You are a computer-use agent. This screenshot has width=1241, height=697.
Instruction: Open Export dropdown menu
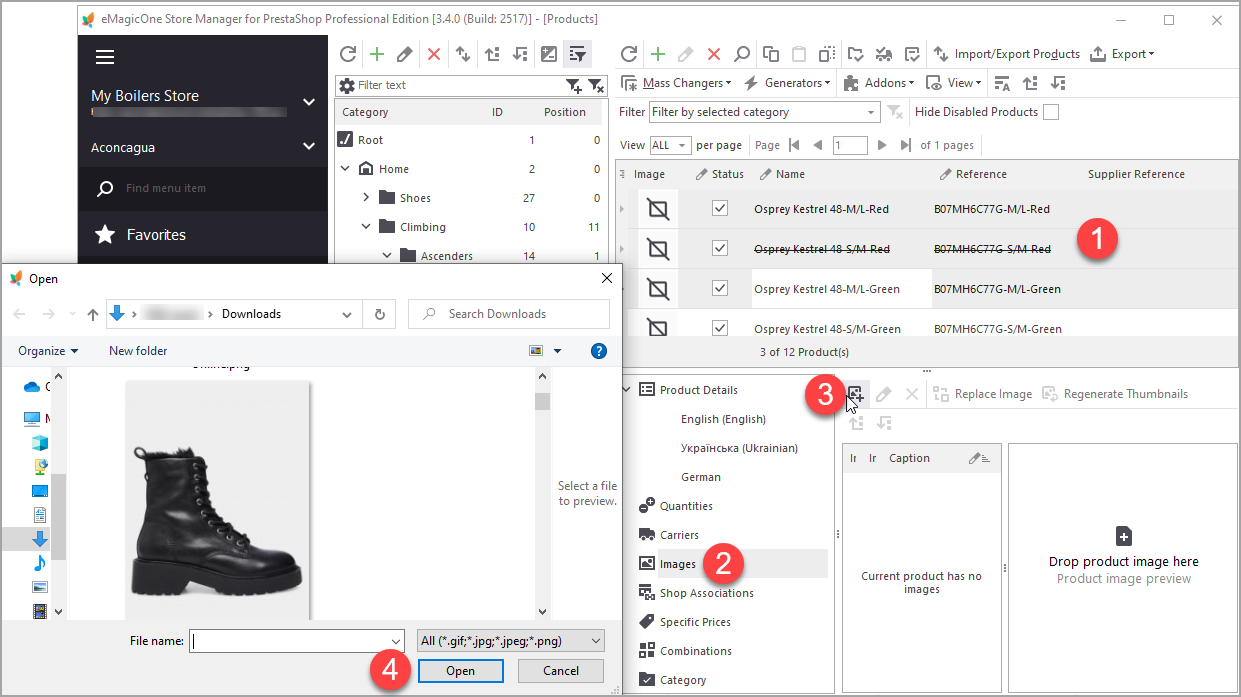1123,54
